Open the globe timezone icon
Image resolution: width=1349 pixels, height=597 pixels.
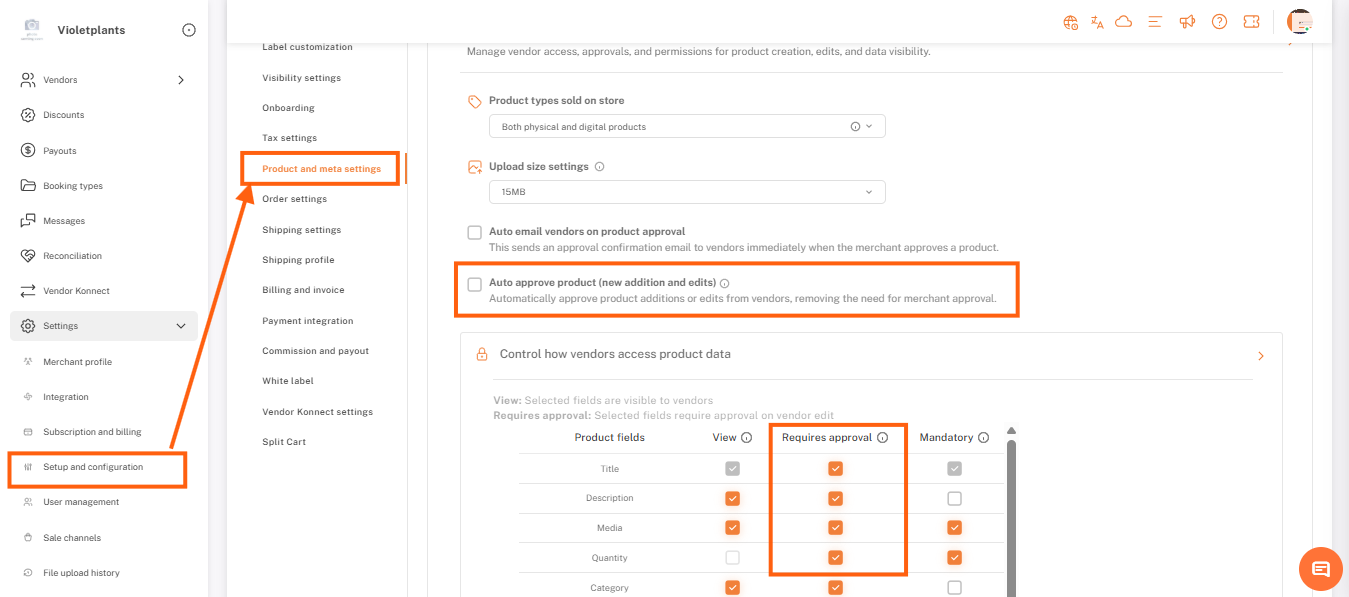point(1071,22)
